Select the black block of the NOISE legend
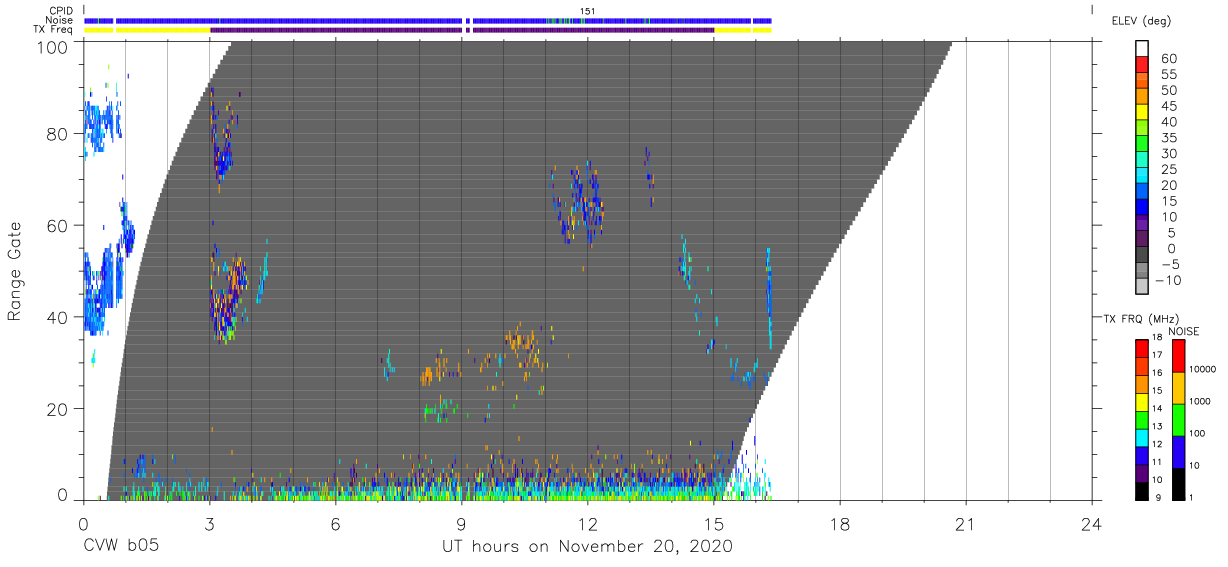The image size is (1228, 567). pyautogui.click(x=1179, y=484)
